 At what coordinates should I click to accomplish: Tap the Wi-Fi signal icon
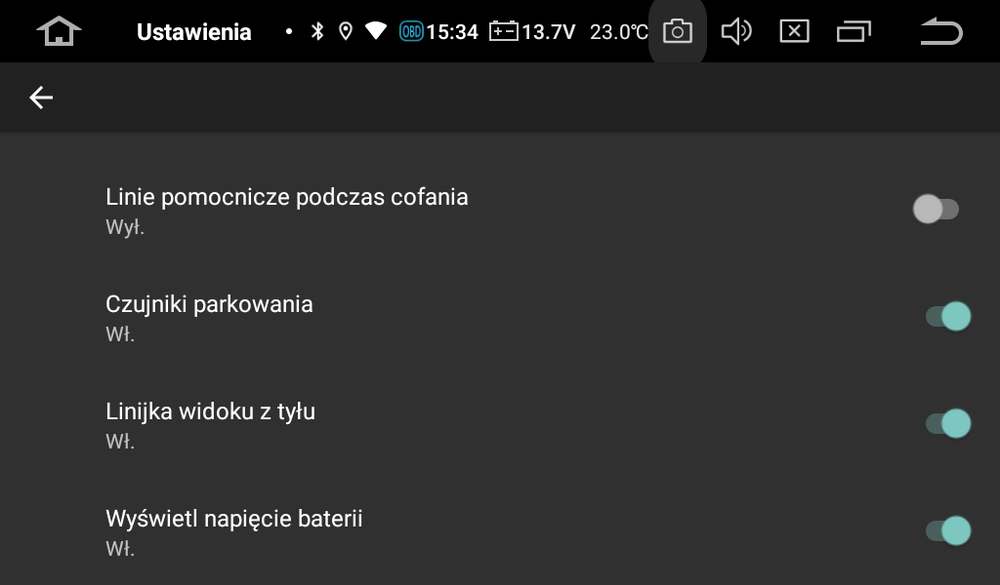click(x=376, y=31)
